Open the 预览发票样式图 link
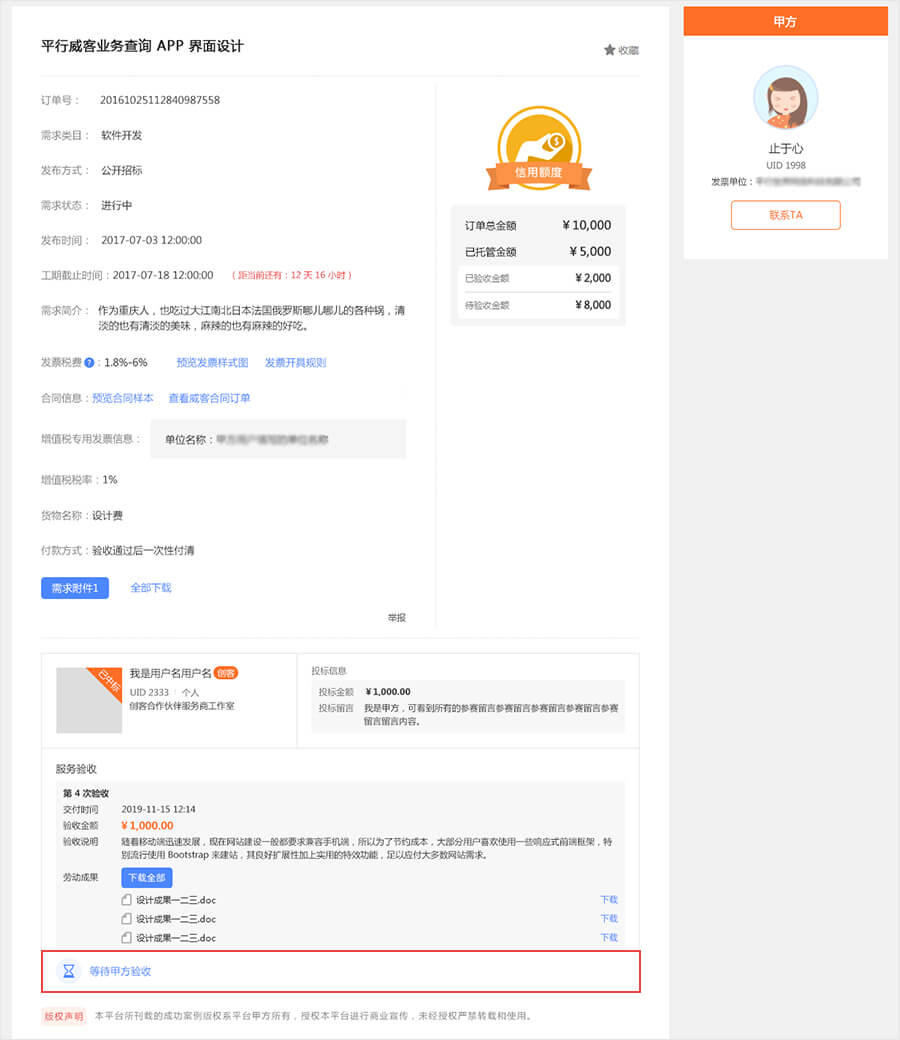 tap(212, 363)
